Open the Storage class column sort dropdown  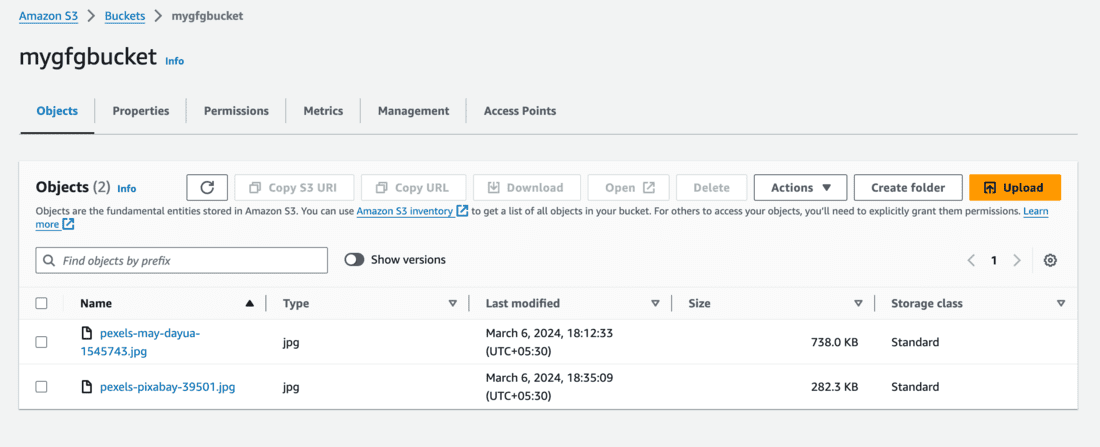(1061, 303)
